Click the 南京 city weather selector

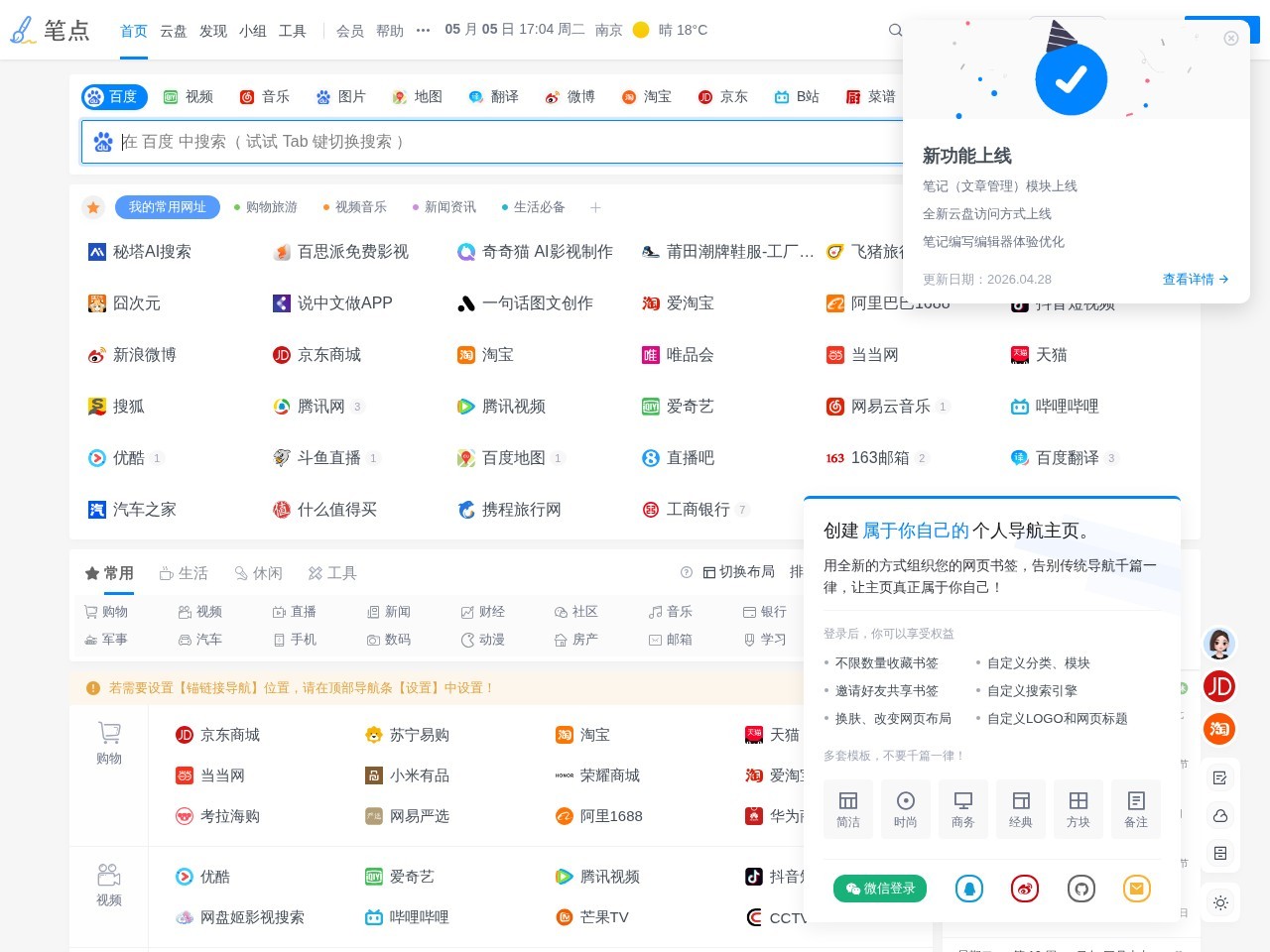[609, 30]
